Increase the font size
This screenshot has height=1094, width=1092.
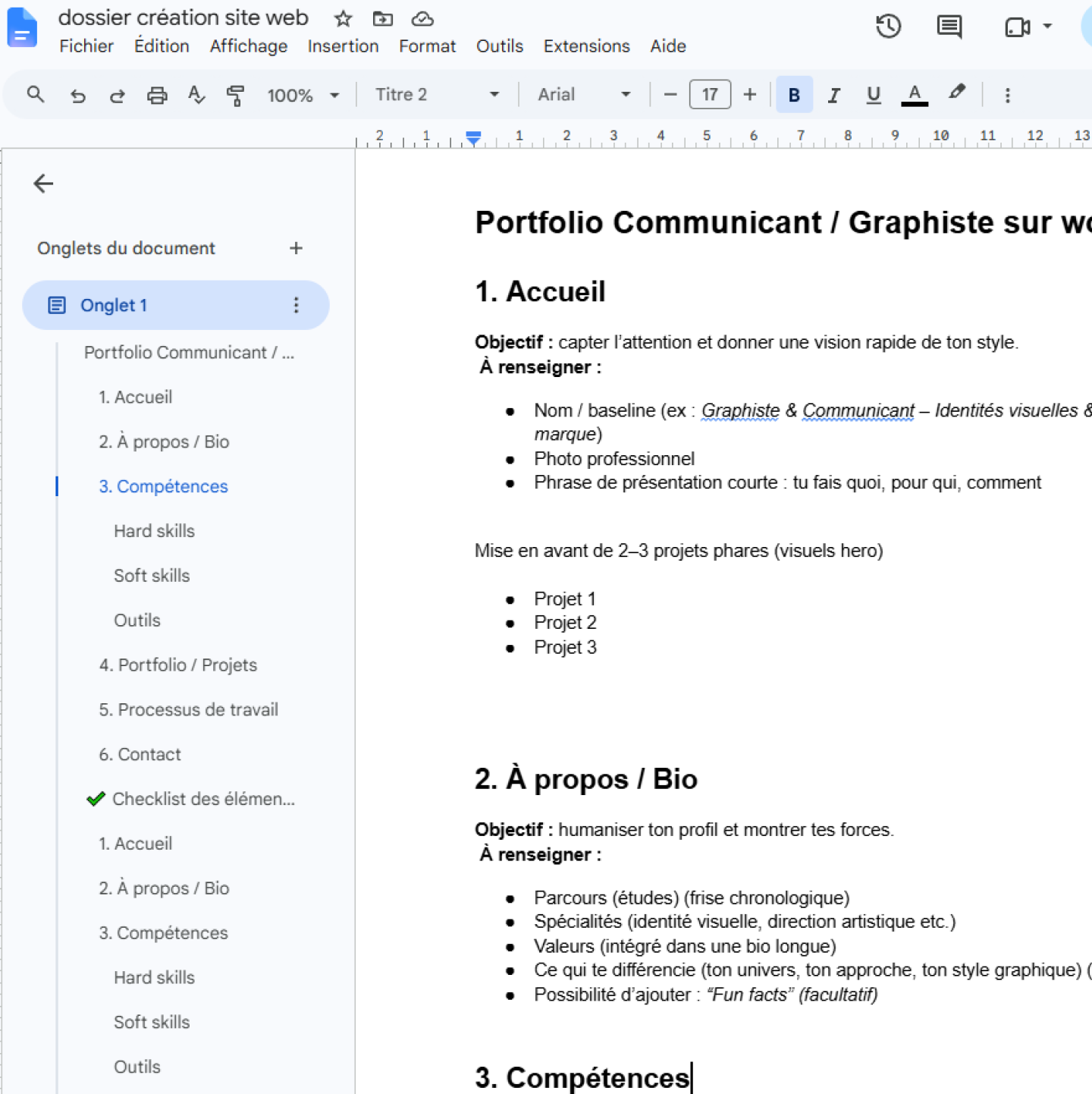tap(750, 95)
